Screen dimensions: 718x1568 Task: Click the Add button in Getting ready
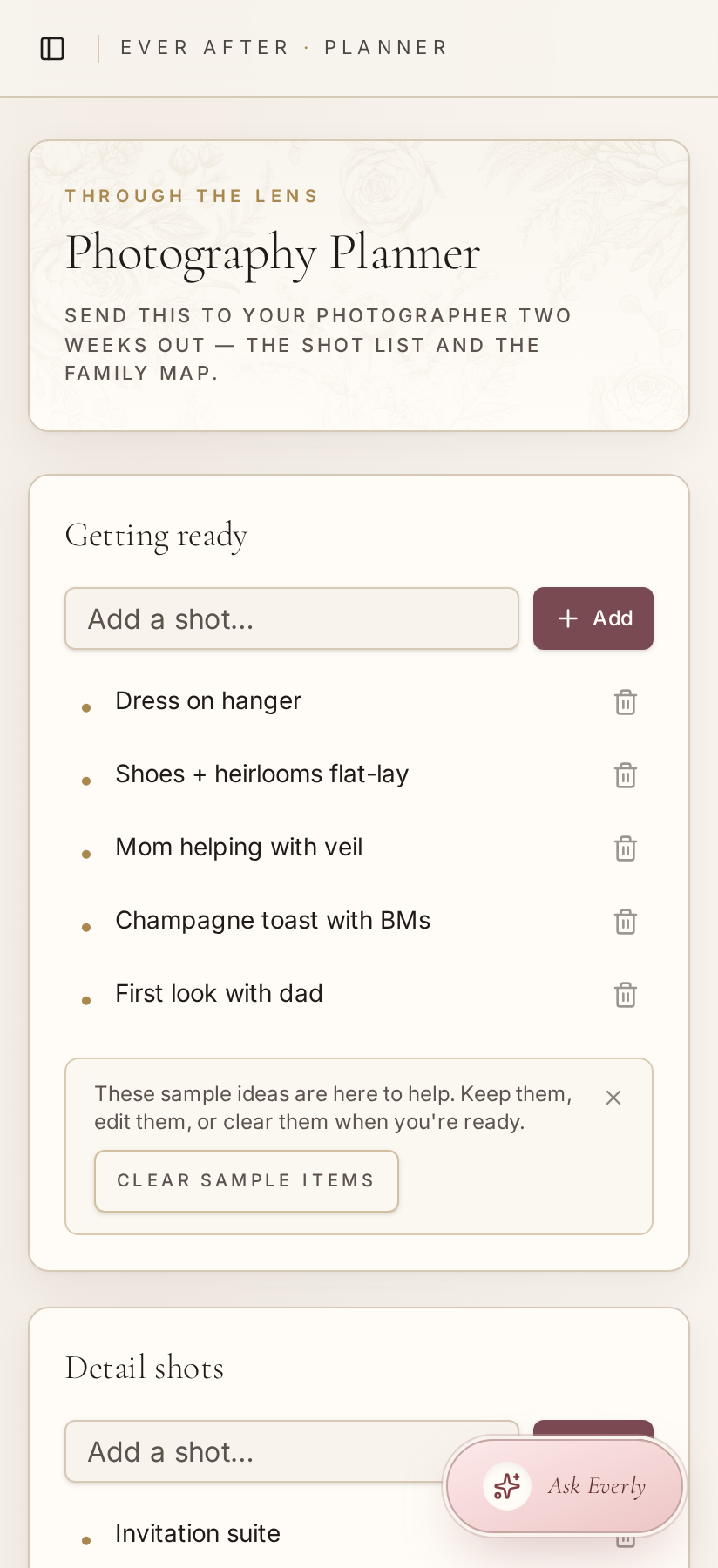593,618
